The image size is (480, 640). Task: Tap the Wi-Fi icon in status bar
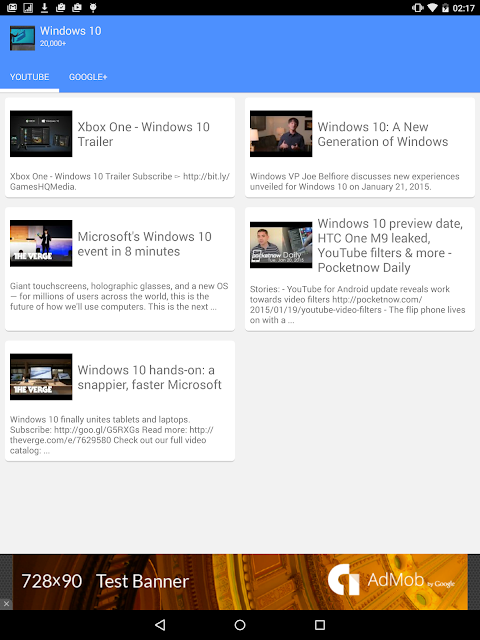click(x=432, y=7)
